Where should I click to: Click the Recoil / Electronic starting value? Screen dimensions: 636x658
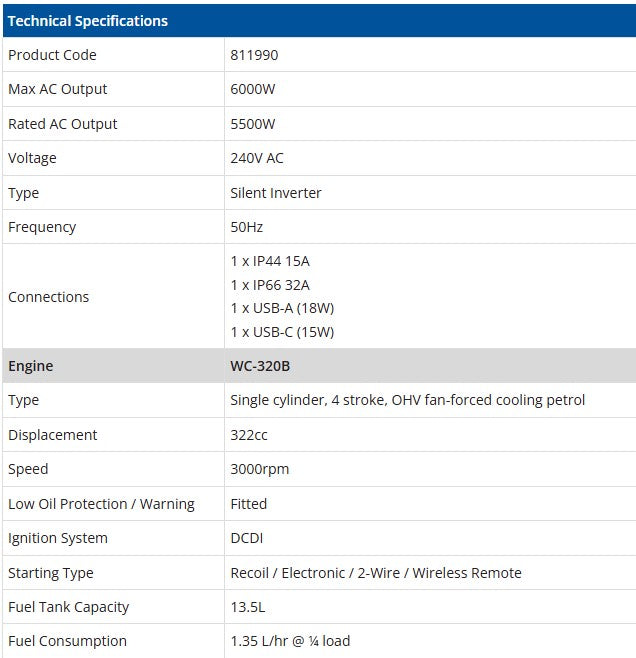point(376,573)
